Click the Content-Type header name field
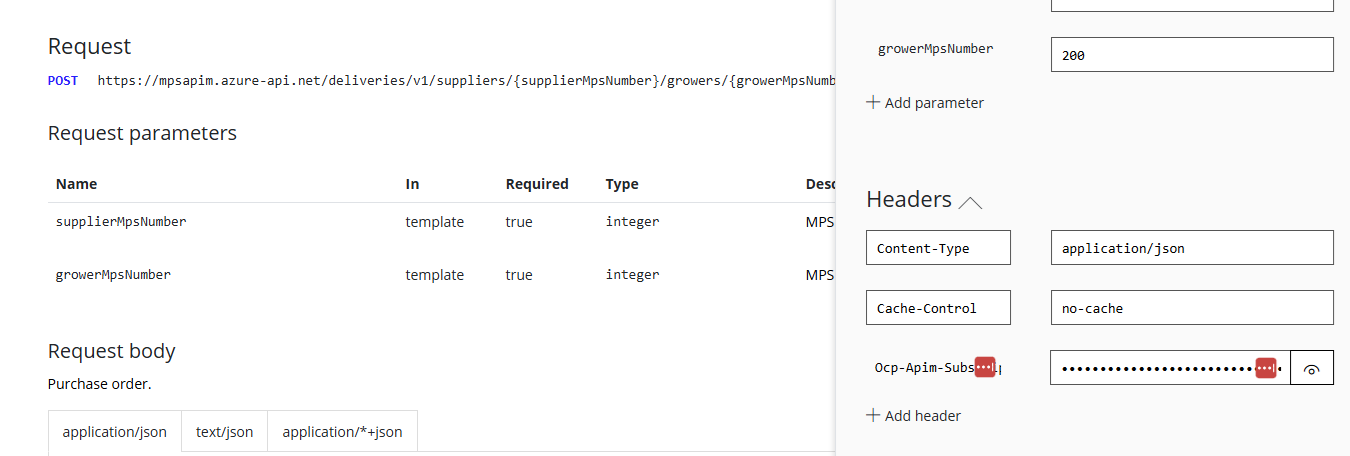Viewport: 1350px width, 456px height. pyautogui.click(x=938, y=248)
